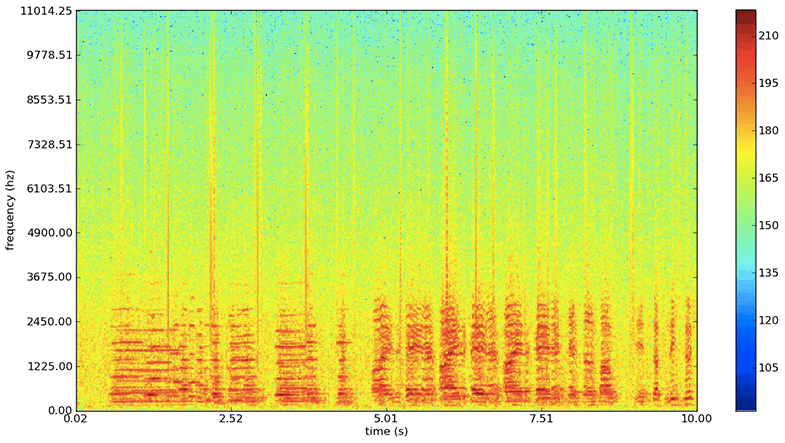Click the 10.00 time tick label

click(x=697, y=418)
